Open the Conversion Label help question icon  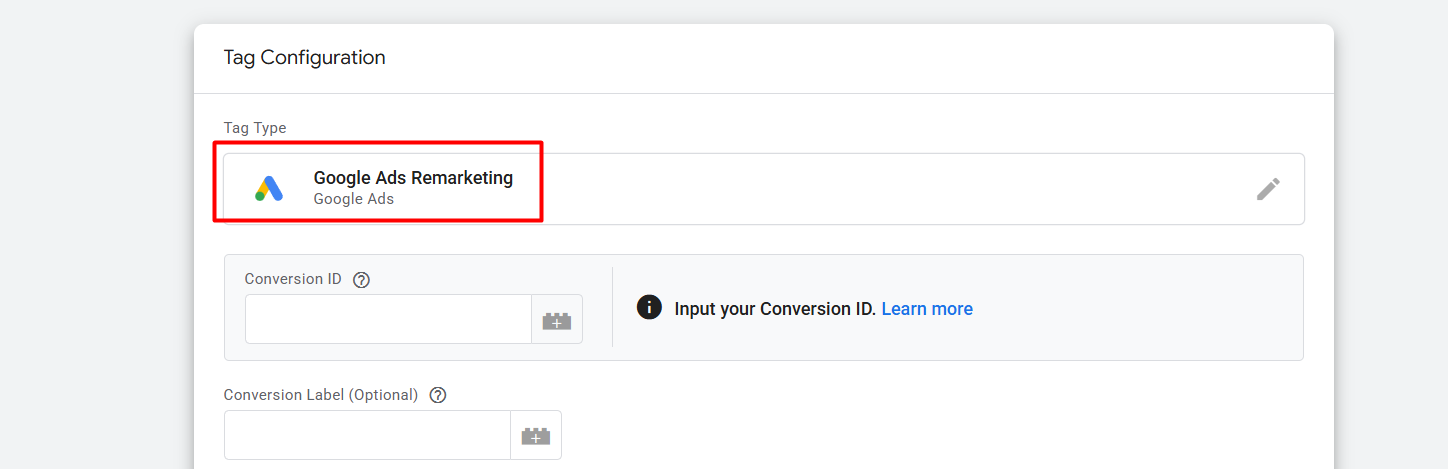[438, 395]
